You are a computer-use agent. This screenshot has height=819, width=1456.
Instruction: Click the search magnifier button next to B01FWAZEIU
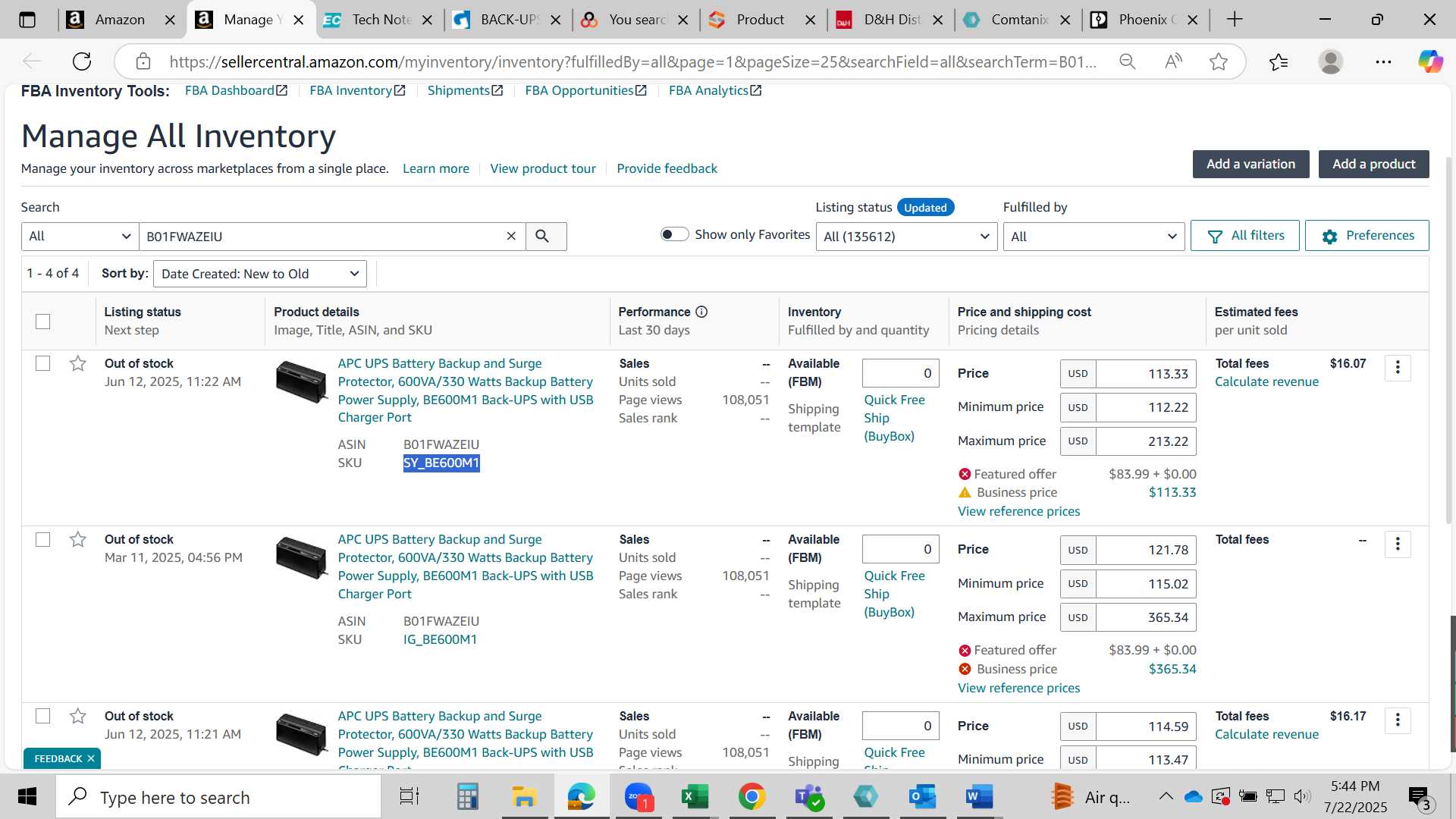click(x=542, y=237)
